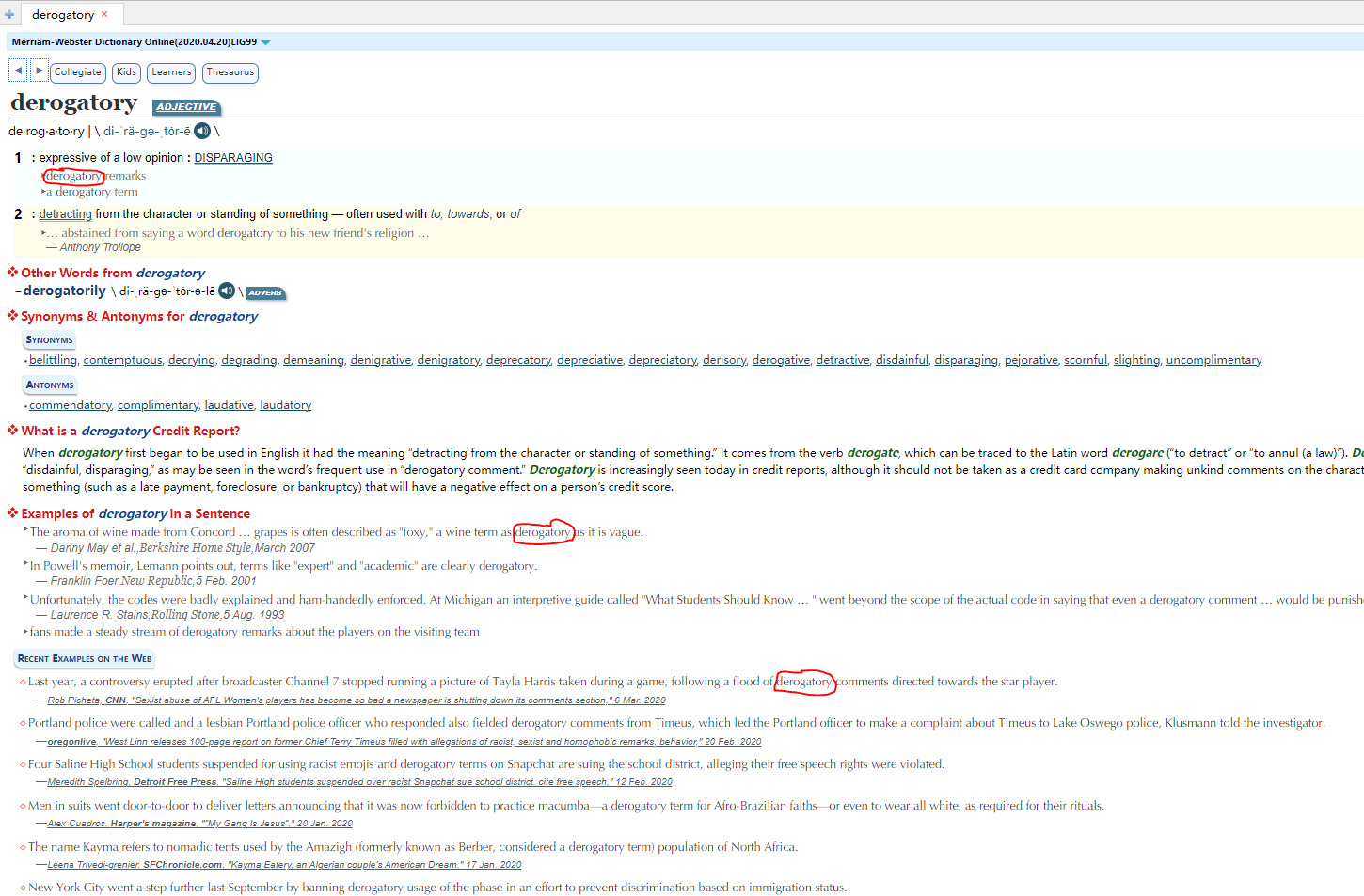Switch to the Collegiate dictionary
Screen dimensions: 1364x896
pos(78,72)
